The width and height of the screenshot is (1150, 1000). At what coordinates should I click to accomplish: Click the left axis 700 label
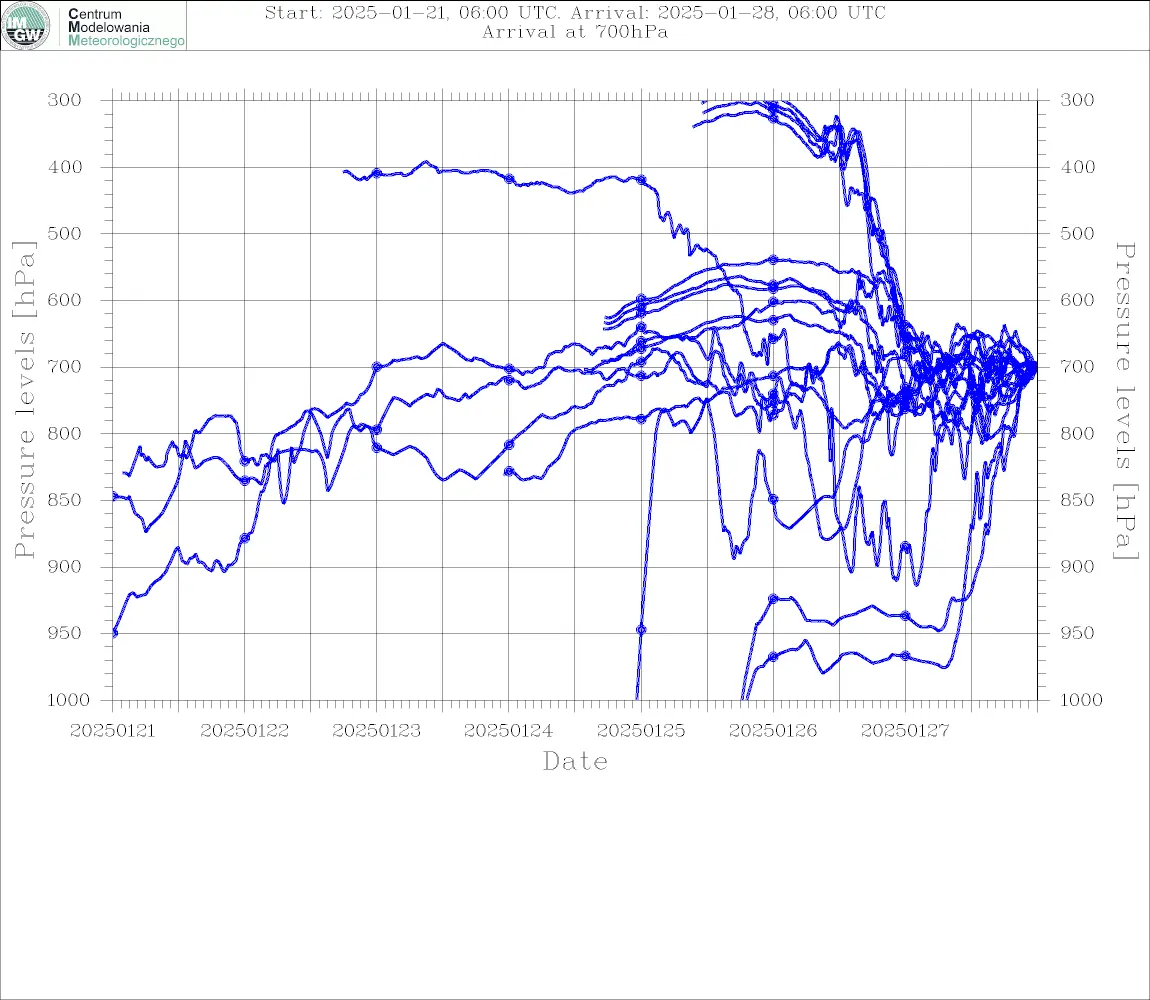(x=65, y=367)
